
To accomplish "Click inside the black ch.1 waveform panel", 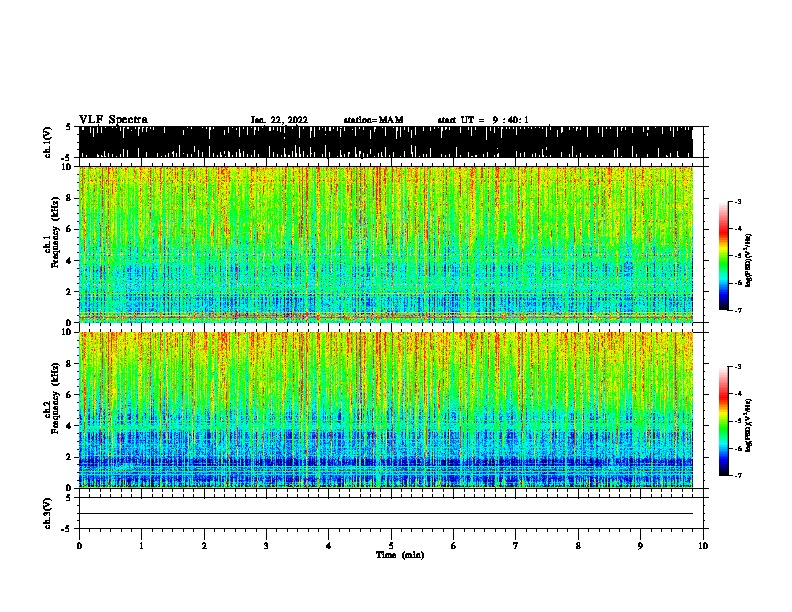I will (x=386, y=142).
